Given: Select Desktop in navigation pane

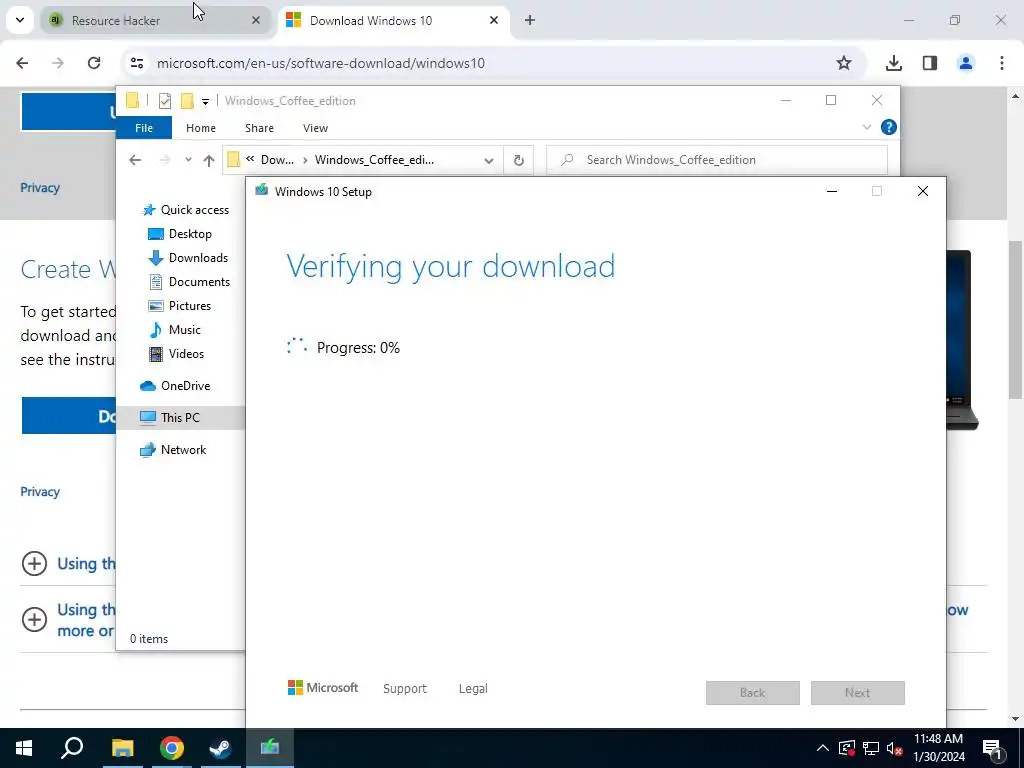Looking at the screenshot, I should pyautogui.click(x=180, y=234).
